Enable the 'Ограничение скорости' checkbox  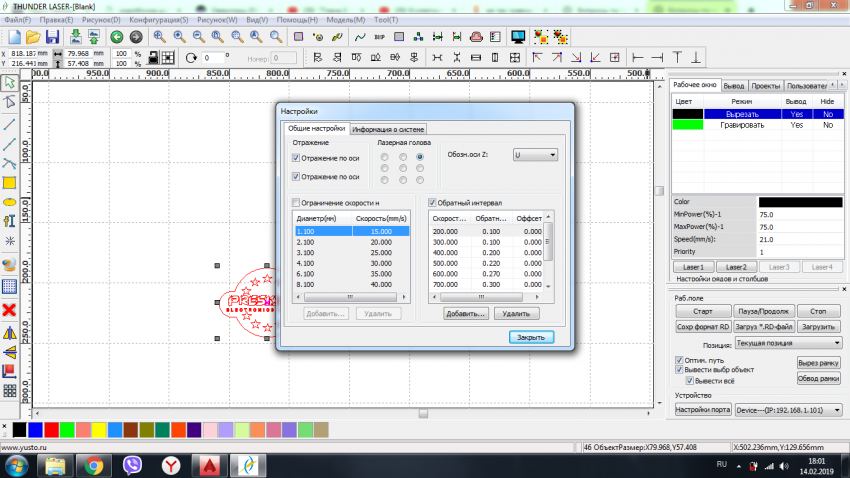tap(296, 203)
